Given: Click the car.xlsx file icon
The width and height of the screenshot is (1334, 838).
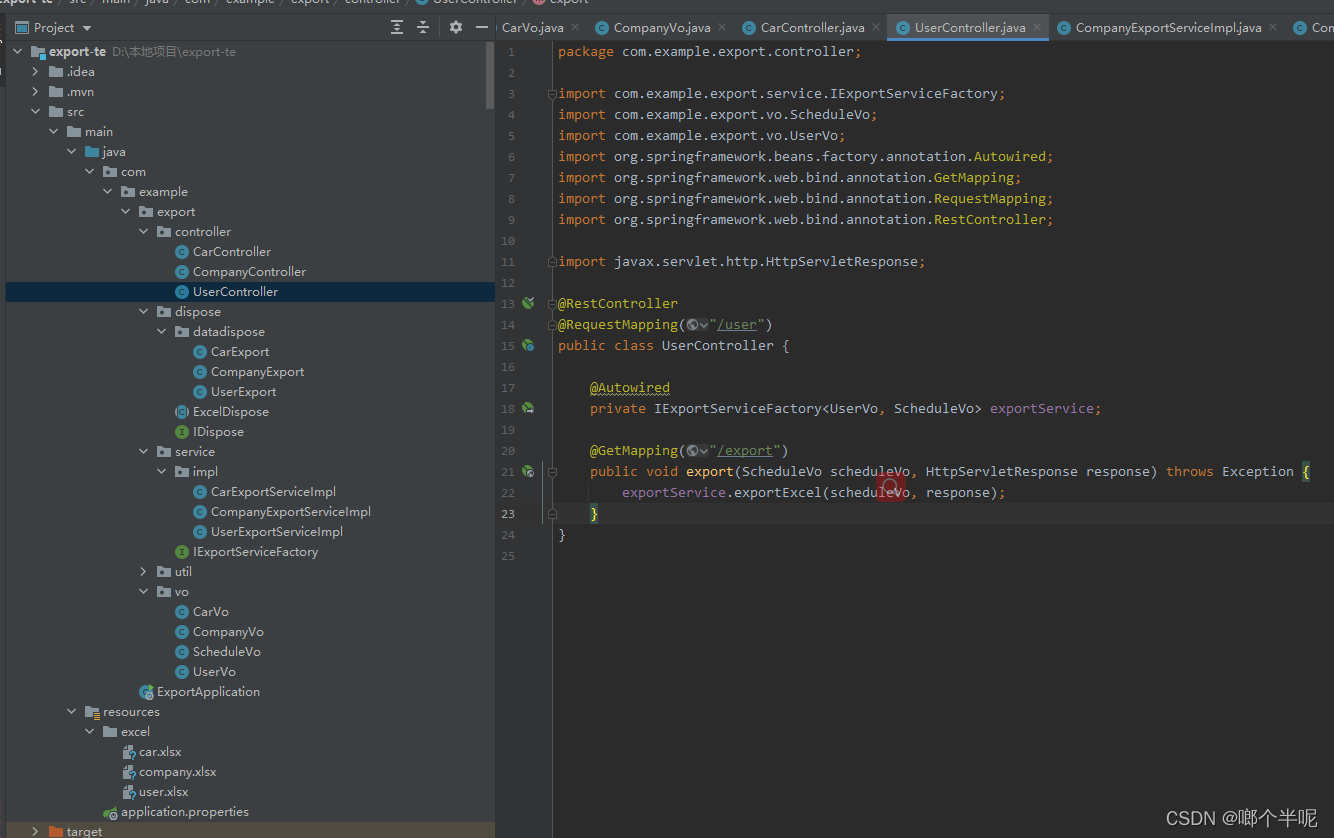Looking at the screenshot, I should click(129, 752).
